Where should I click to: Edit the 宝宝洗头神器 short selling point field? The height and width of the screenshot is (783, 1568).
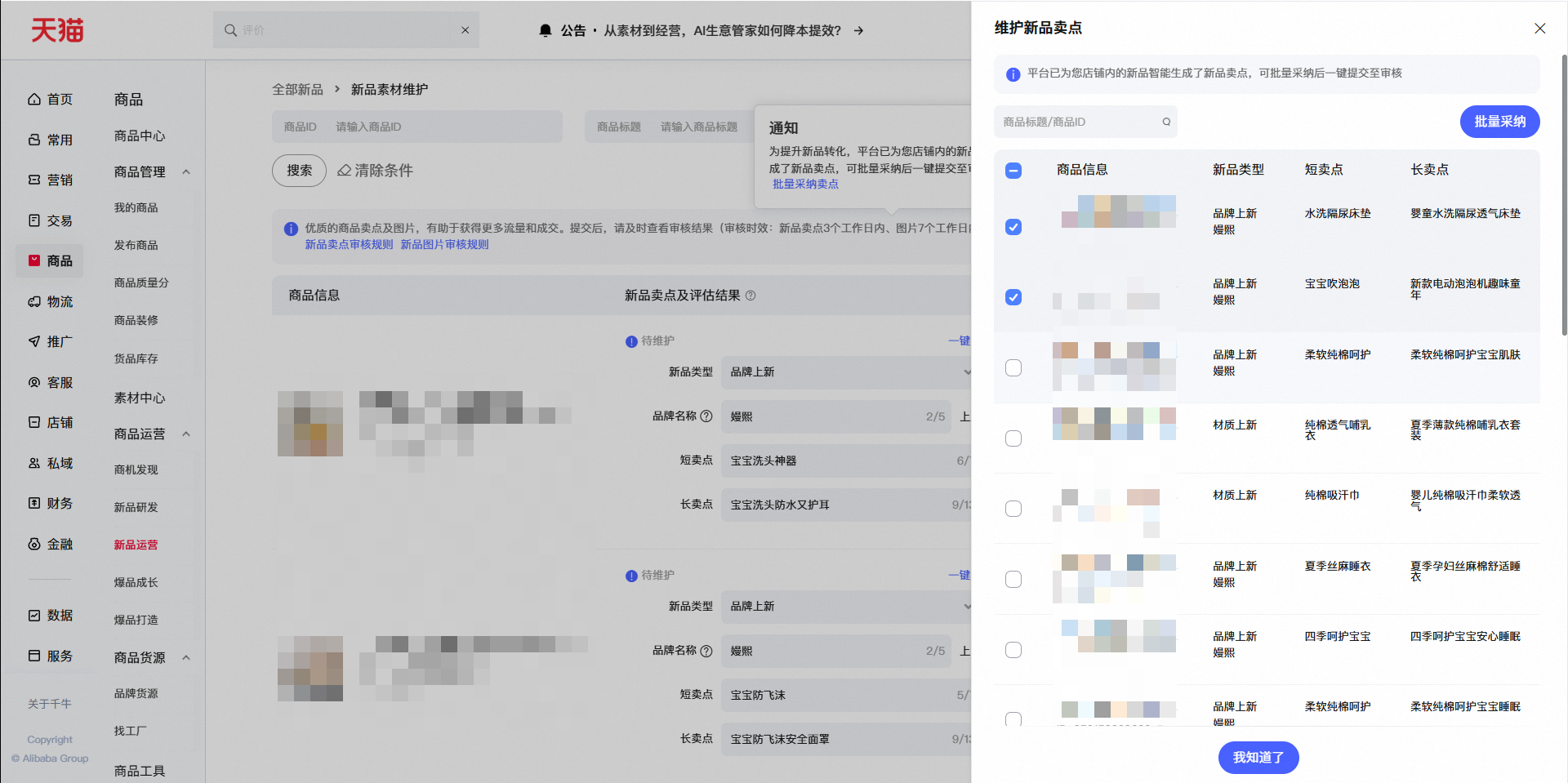coord(846,460)
